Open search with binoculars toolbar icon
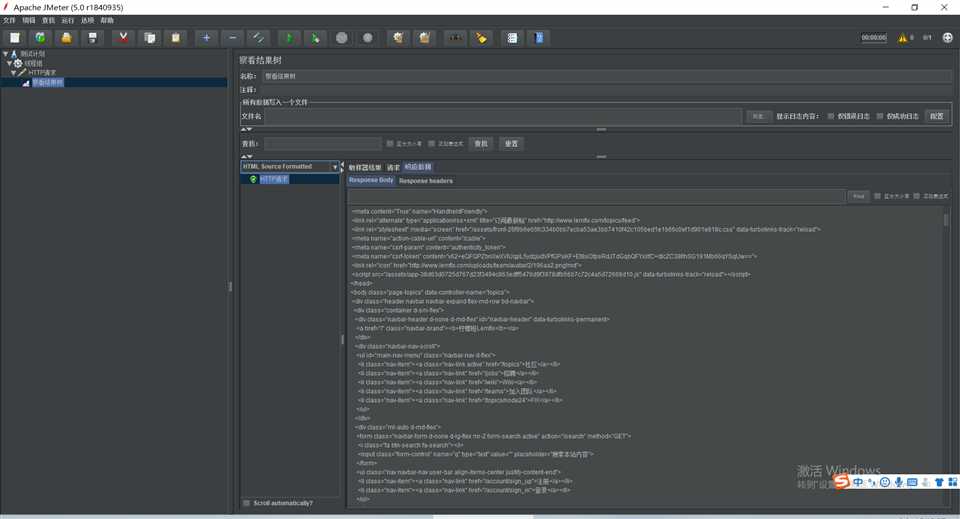 coord(455,38)
